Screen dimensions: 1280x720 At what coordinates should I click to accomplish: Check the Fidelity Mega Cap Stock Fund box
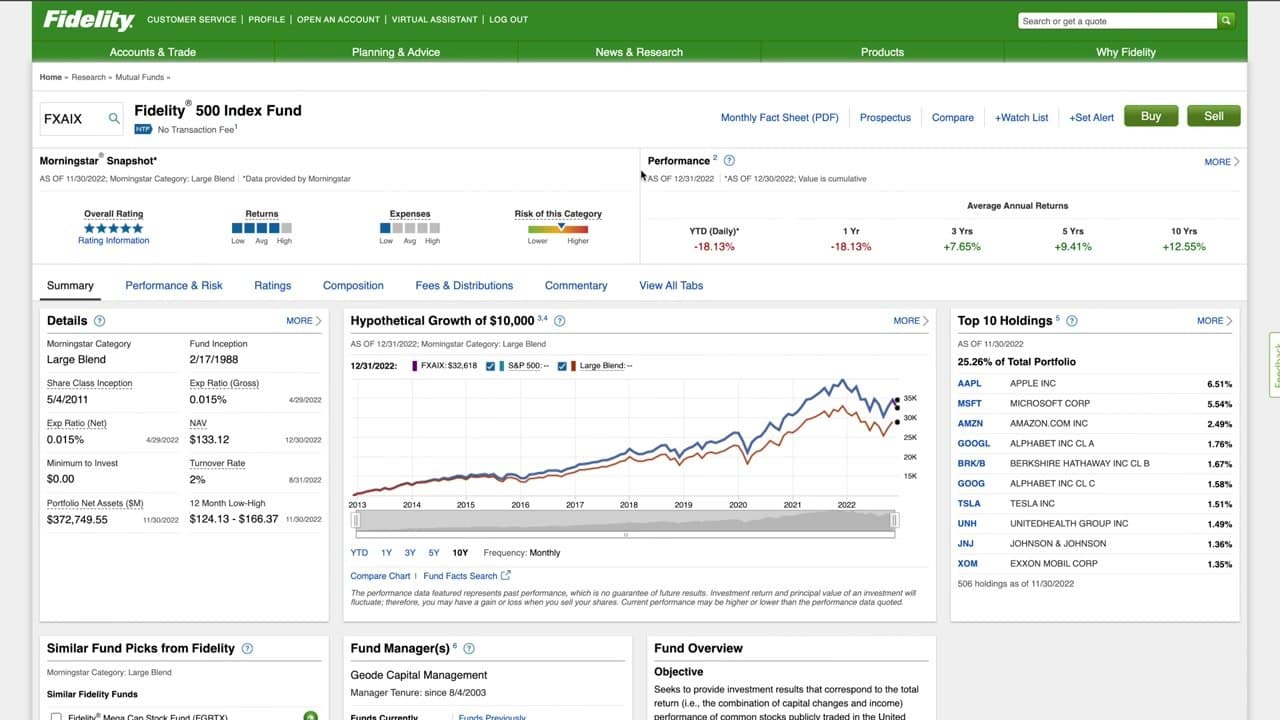click(56, 717)
